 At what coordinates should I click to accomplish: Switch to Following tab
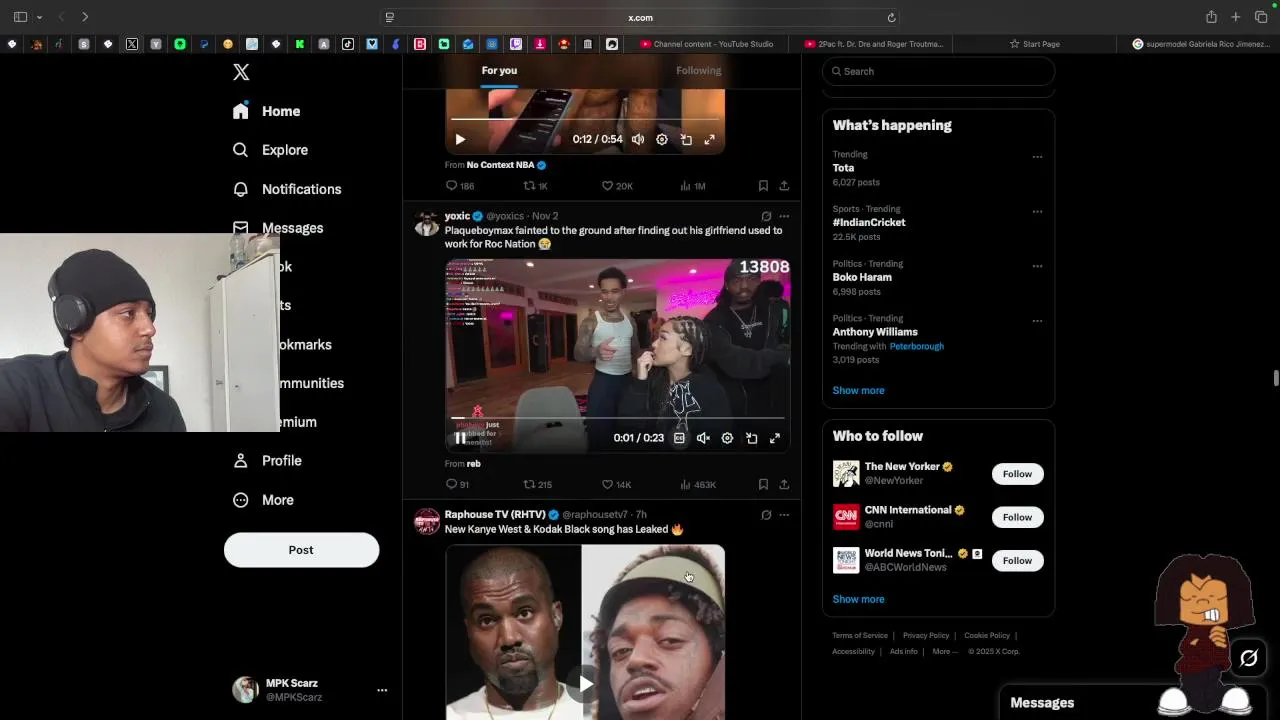click(698, 71)
